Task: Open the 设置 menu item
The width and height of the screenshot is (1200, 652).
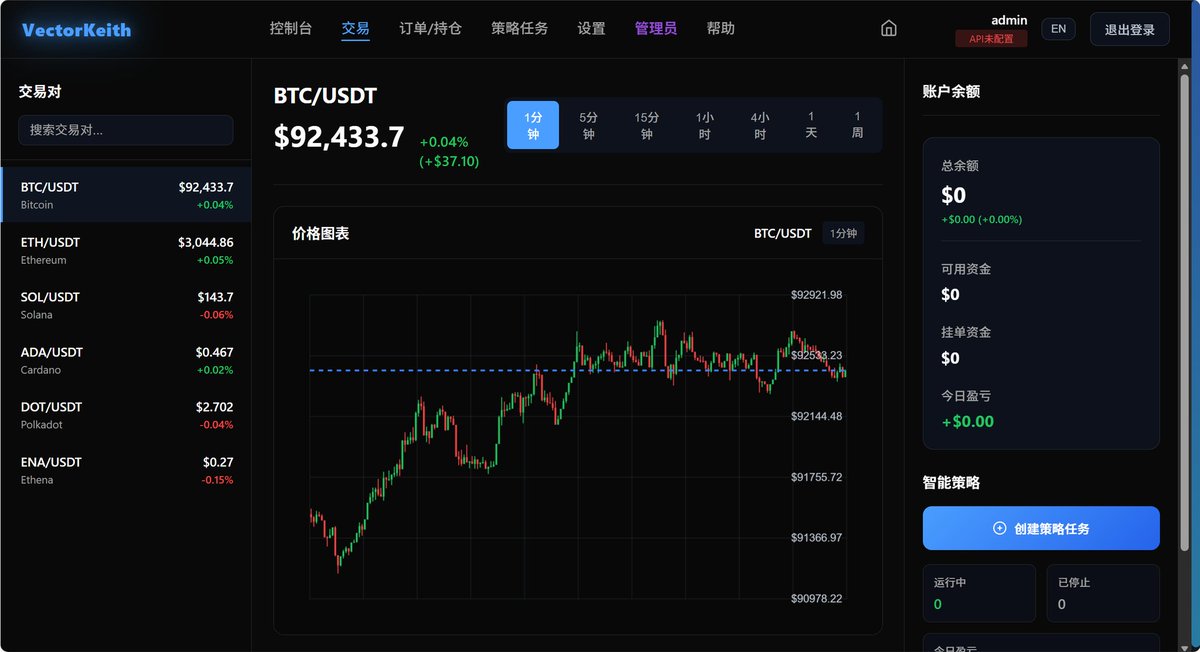Action: (591, 29)
